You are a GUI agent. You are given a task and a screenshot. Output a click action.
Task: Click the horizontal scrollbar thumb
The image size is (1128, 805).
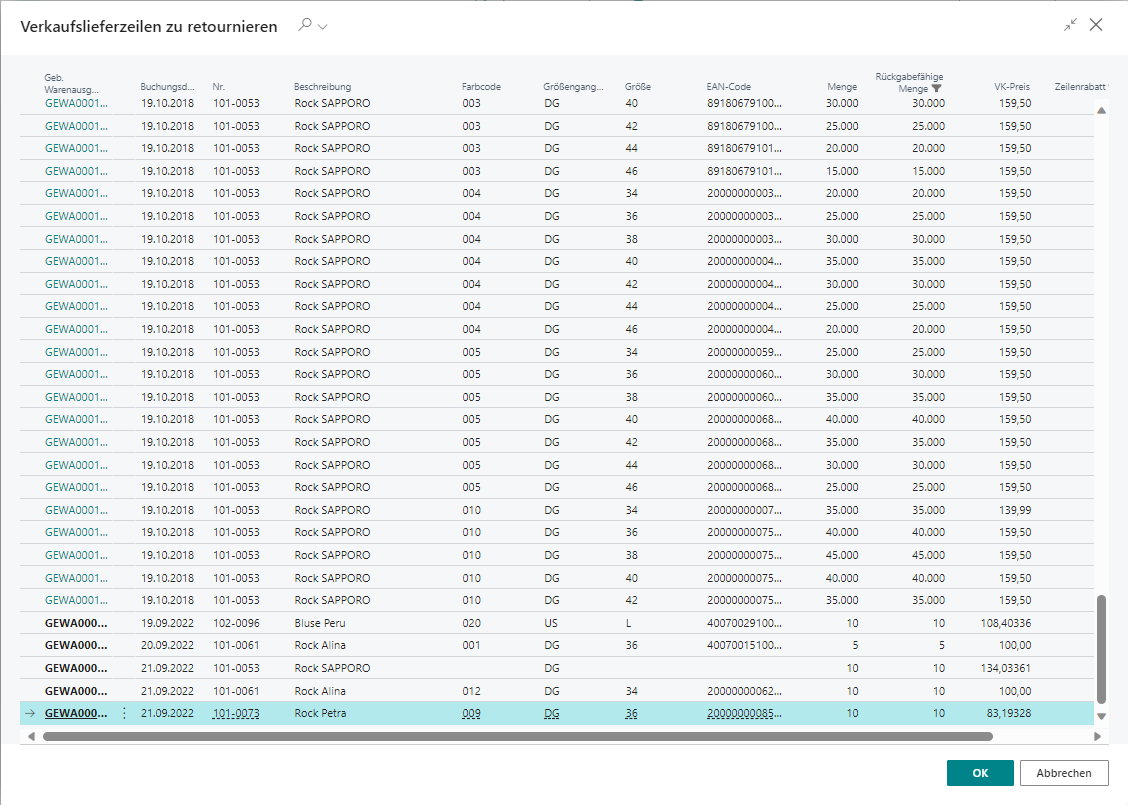(x=517, y=736)
